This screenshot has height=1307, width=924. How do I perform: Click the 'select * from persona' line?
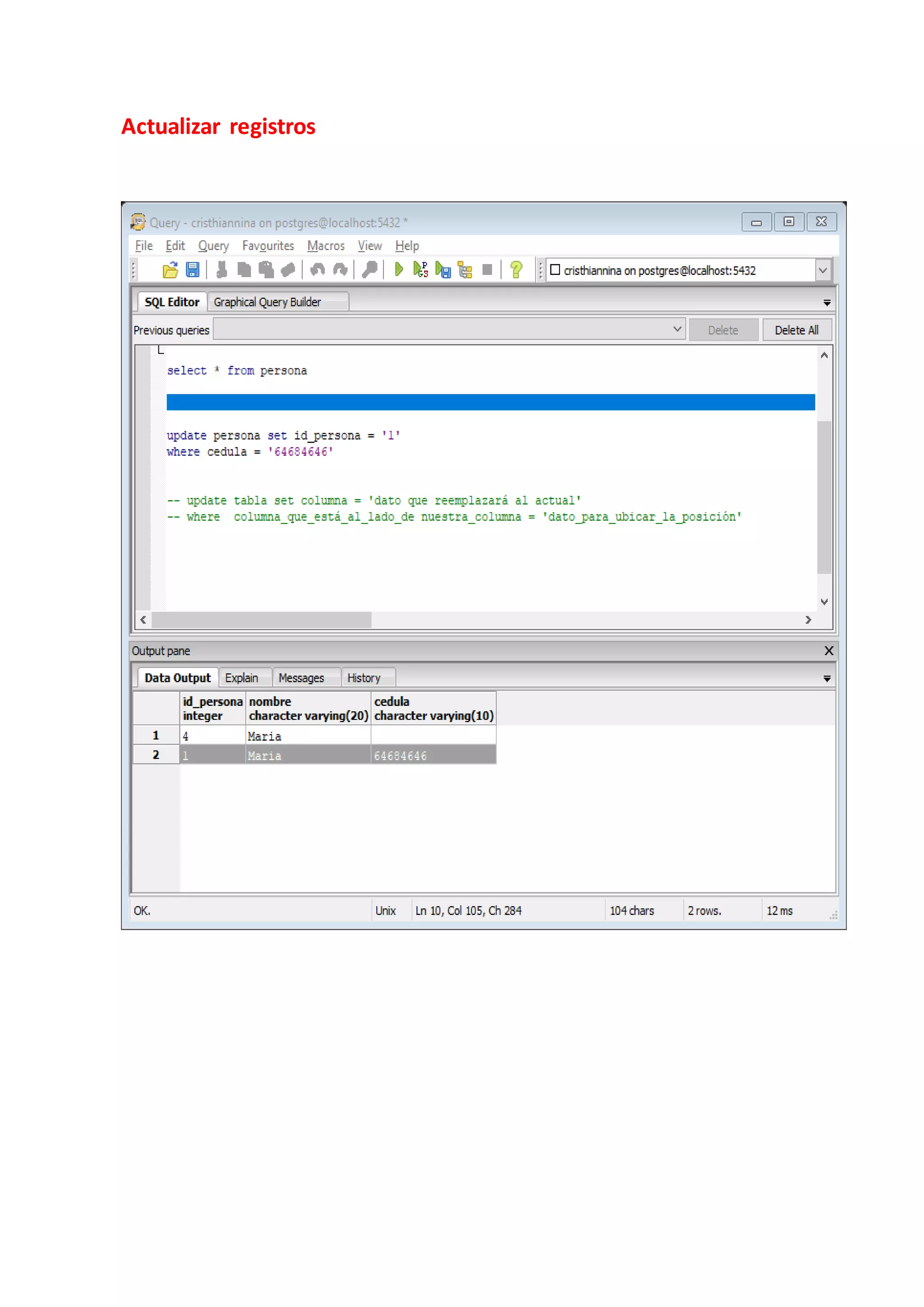point(237,371)
